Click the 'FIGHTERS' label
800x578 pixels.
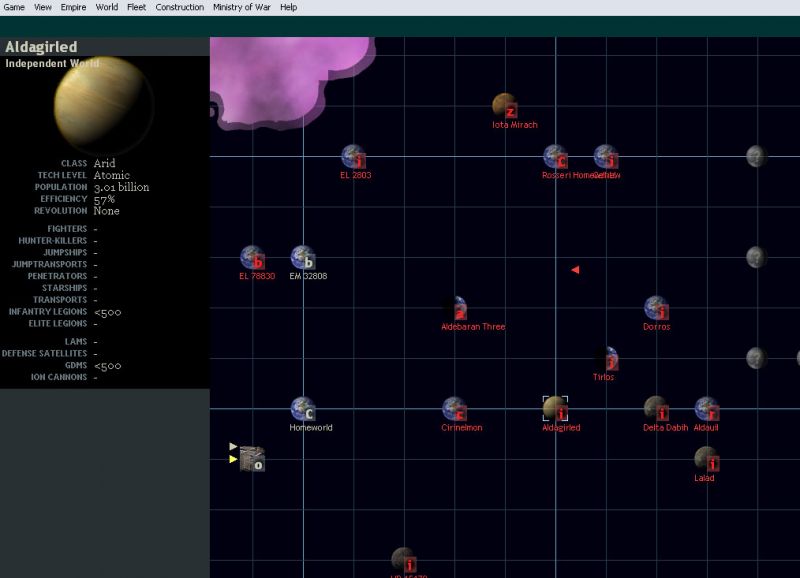point(67,229)
